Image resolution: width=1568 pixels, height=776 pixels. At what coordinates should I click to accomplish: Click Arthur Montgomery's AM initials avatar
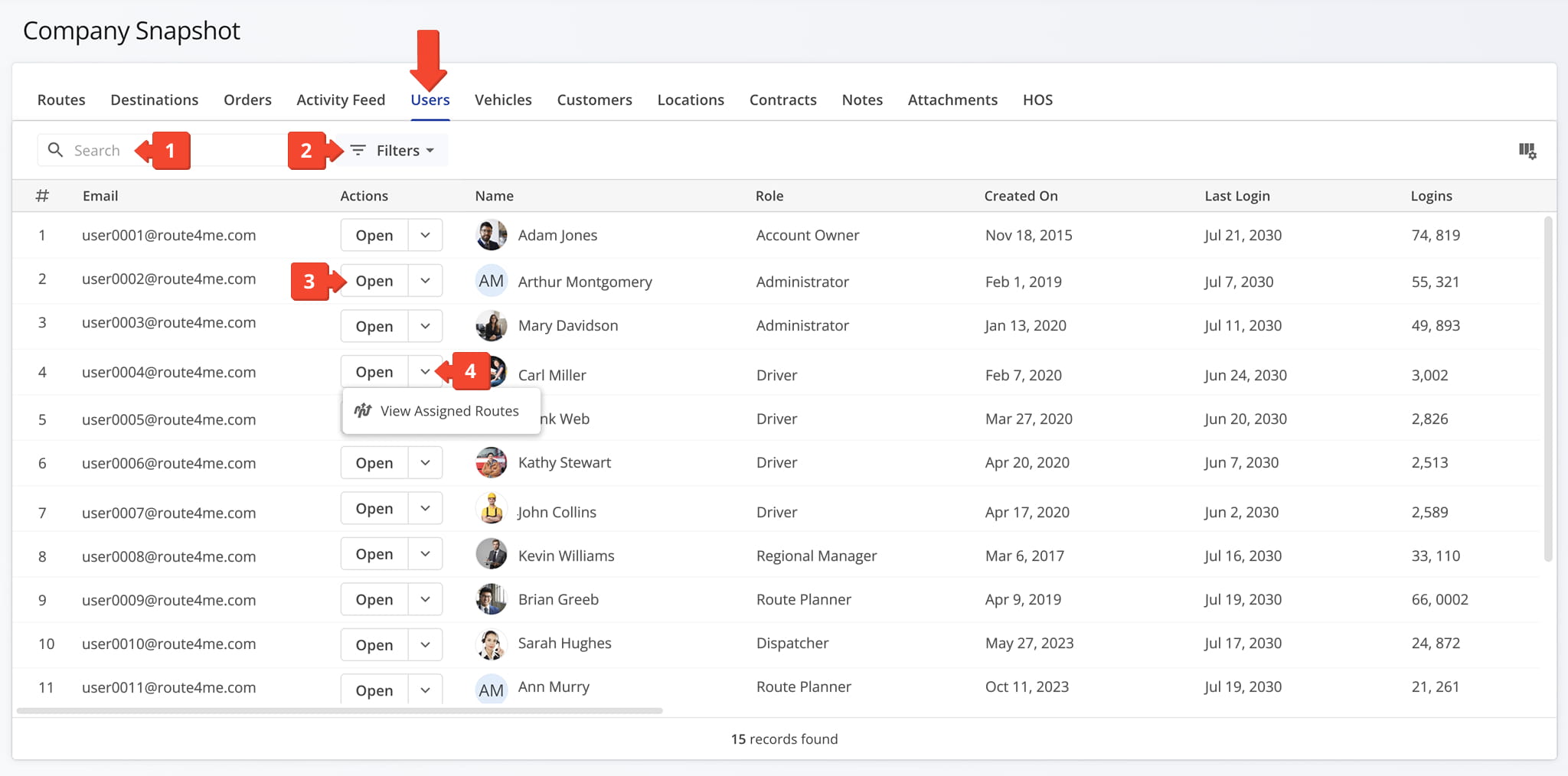[x=491, y=281]
